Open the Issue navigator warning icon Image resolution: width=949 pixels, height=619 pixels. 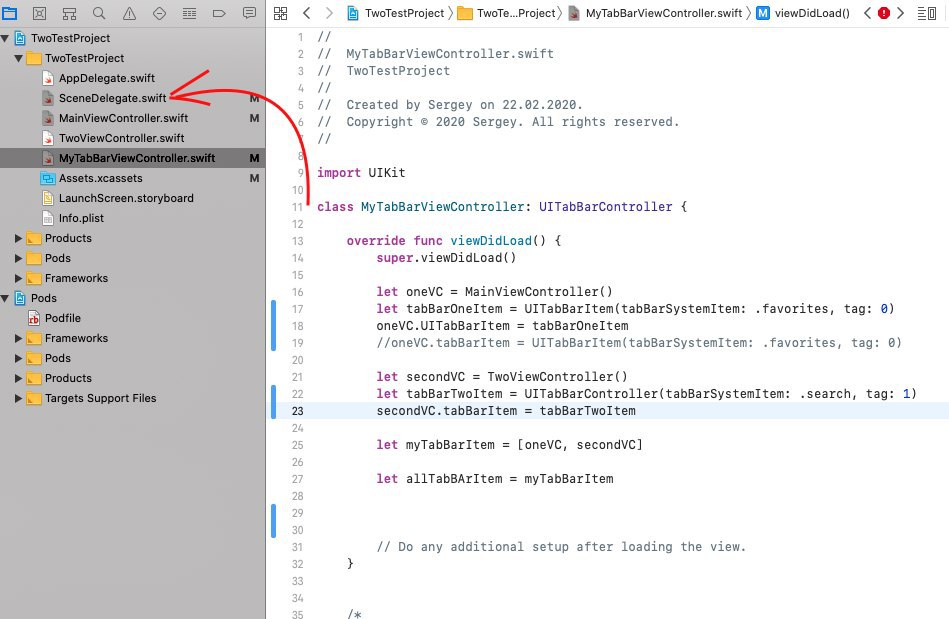pos(130,13)
